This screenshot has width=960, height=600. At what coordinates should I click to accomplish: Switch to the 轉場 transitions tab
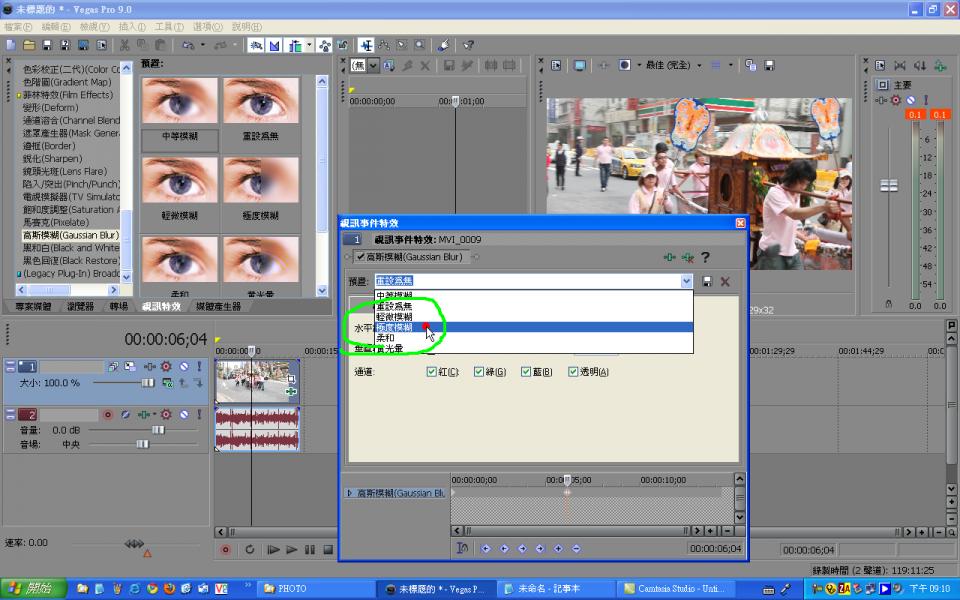(118, 306)
